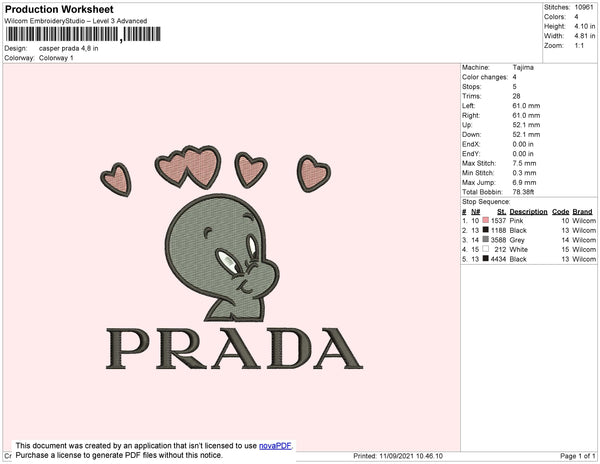
Task: Select the Black swatch beside stitch count 4434
Action: tap(486, 259)
